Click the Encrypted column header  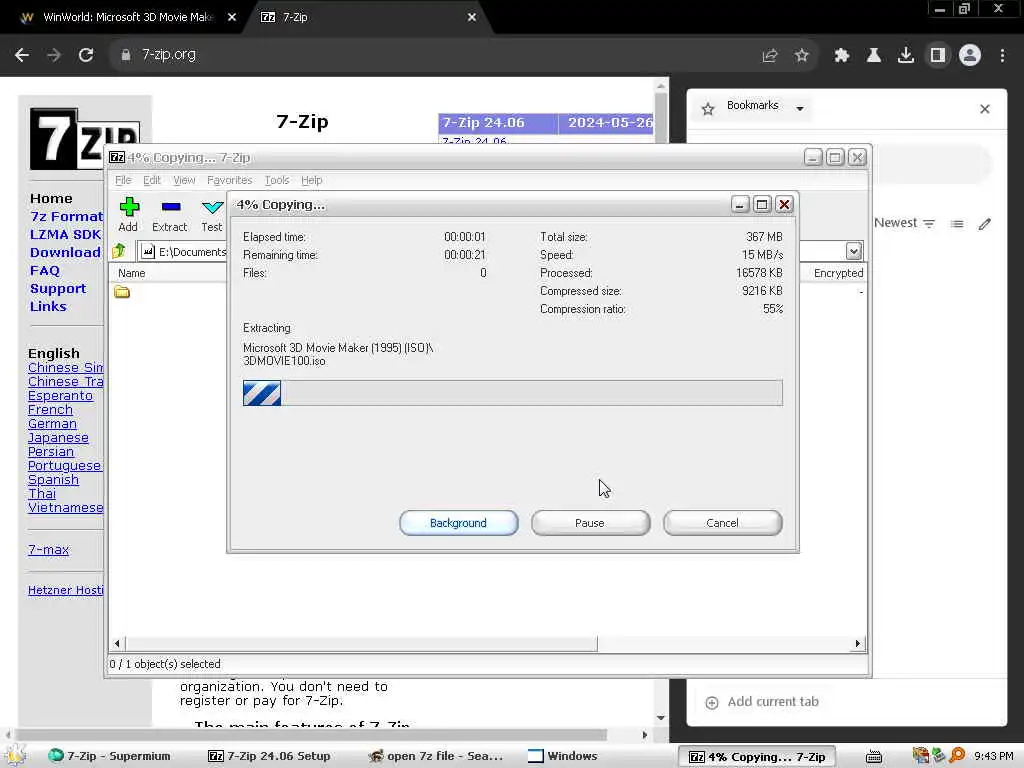(839, 274)
